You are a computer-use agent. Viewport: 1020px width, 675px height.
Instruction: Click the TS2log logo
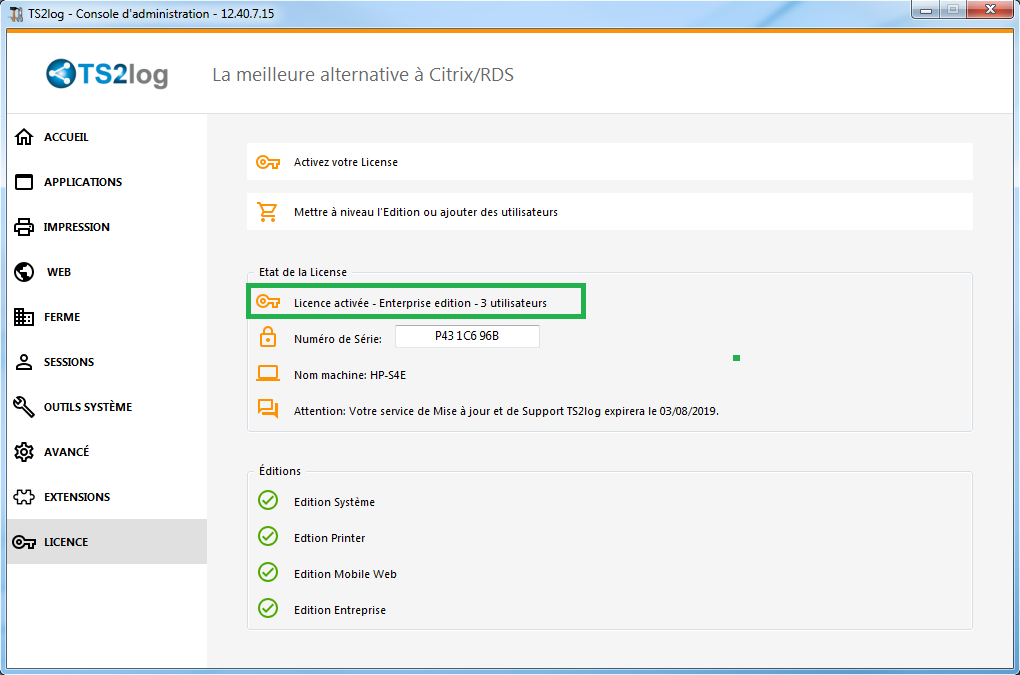pos(107,74)
